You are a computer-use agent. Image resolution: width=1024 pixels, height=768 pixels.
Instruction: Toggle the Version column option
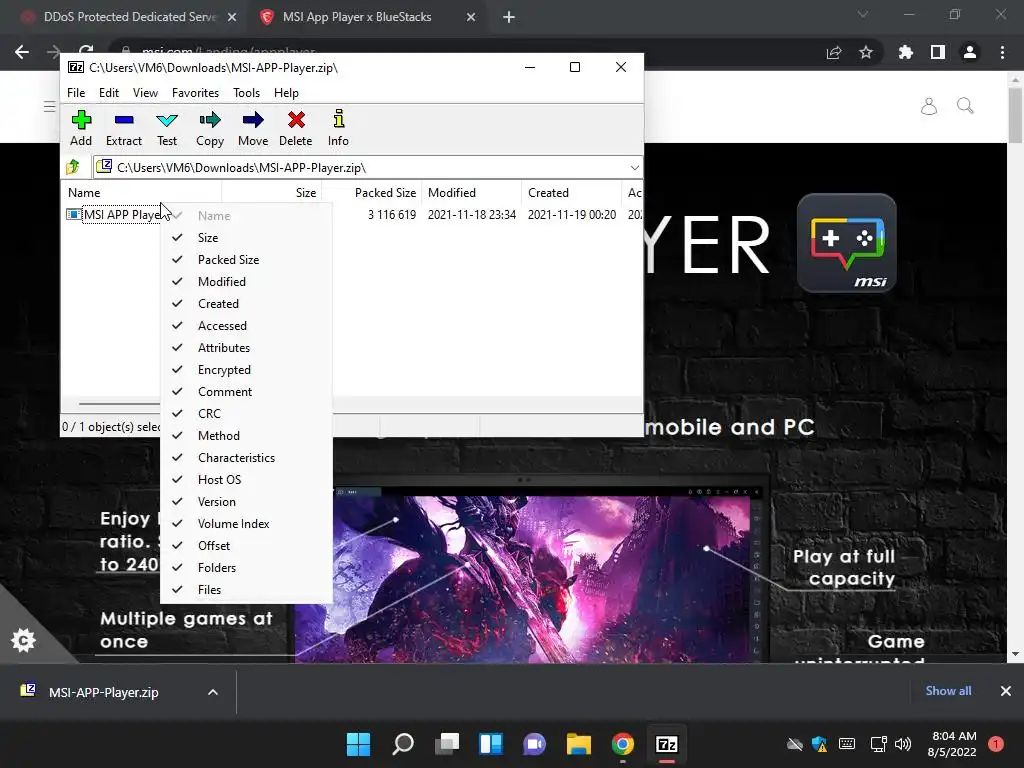246,502
